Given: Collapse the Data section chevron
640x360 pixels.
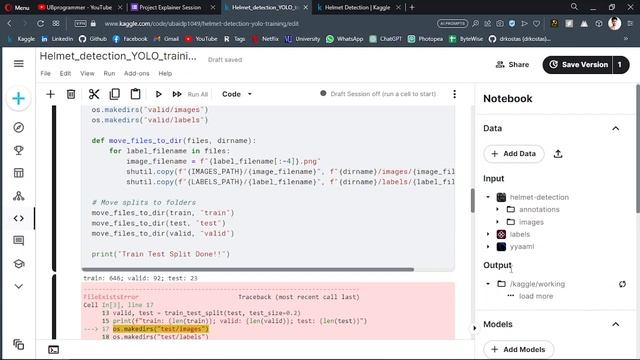Looking at the screenshot, I should [616, 129].
